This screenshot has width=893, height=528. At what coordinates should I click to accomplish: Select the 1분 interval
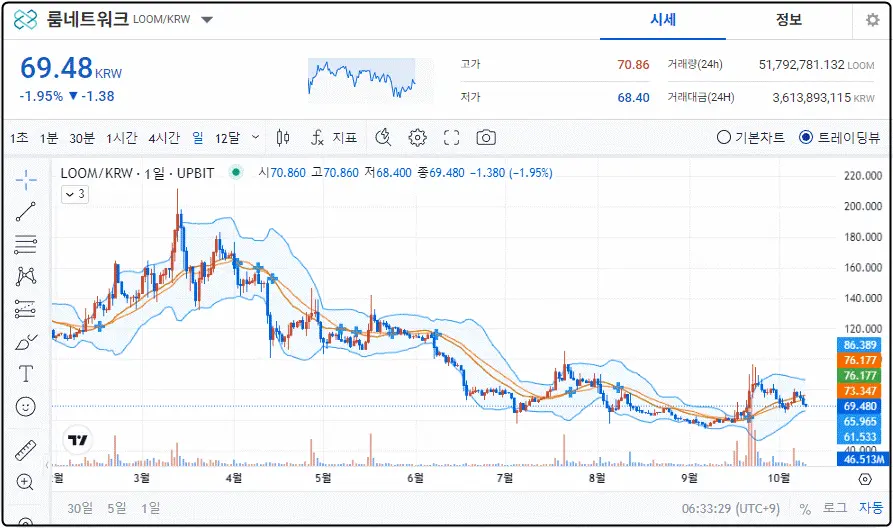tap(49, 138)
